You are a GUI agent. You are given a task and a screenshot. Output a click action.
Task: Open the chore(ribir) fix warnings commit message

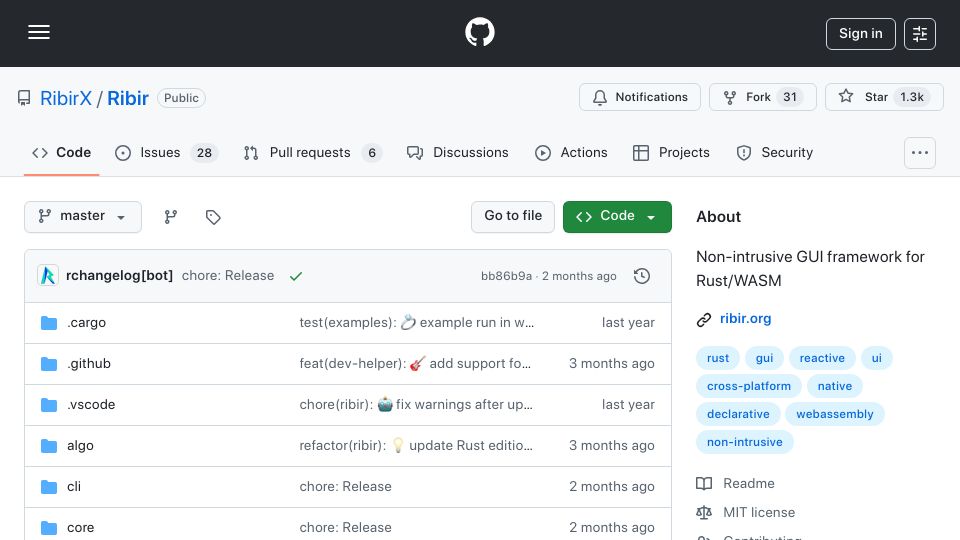[x=416, y=405]
